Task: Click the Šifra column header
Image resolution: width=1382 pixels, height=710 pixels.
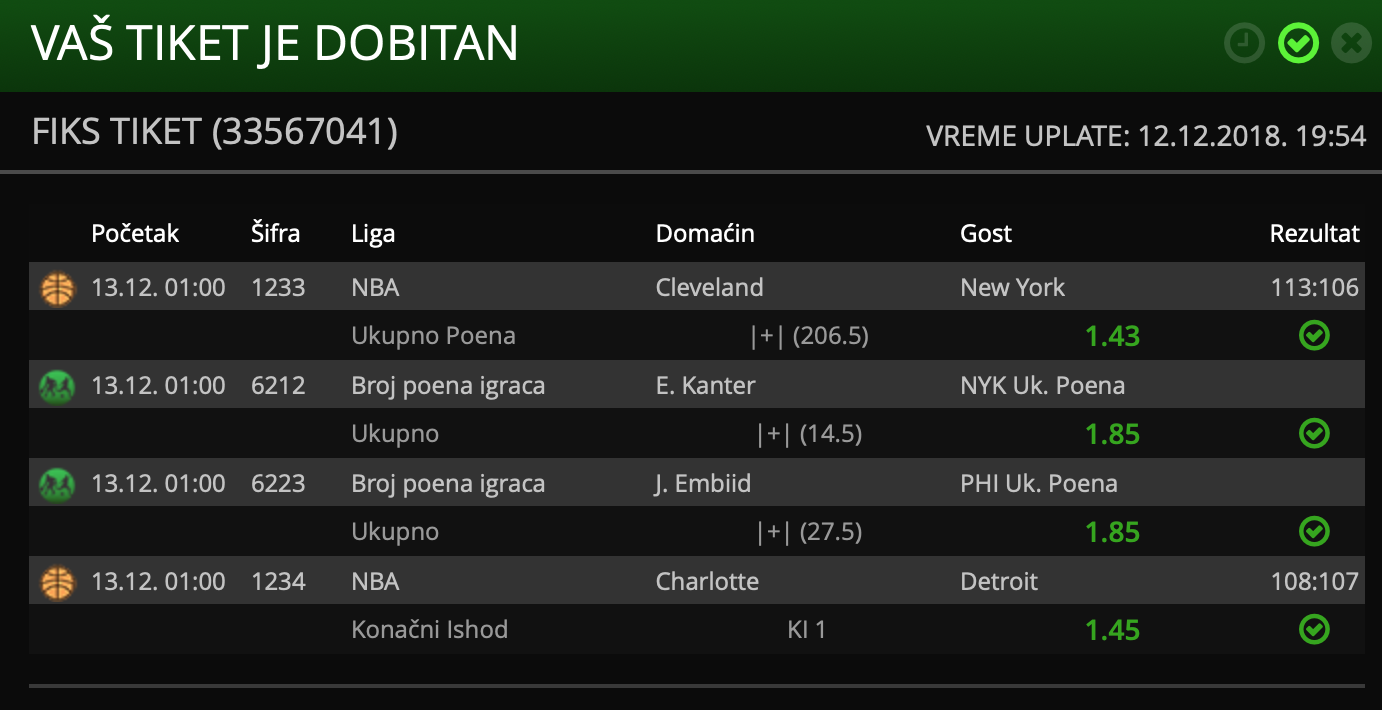Action: tap(275, 234)
